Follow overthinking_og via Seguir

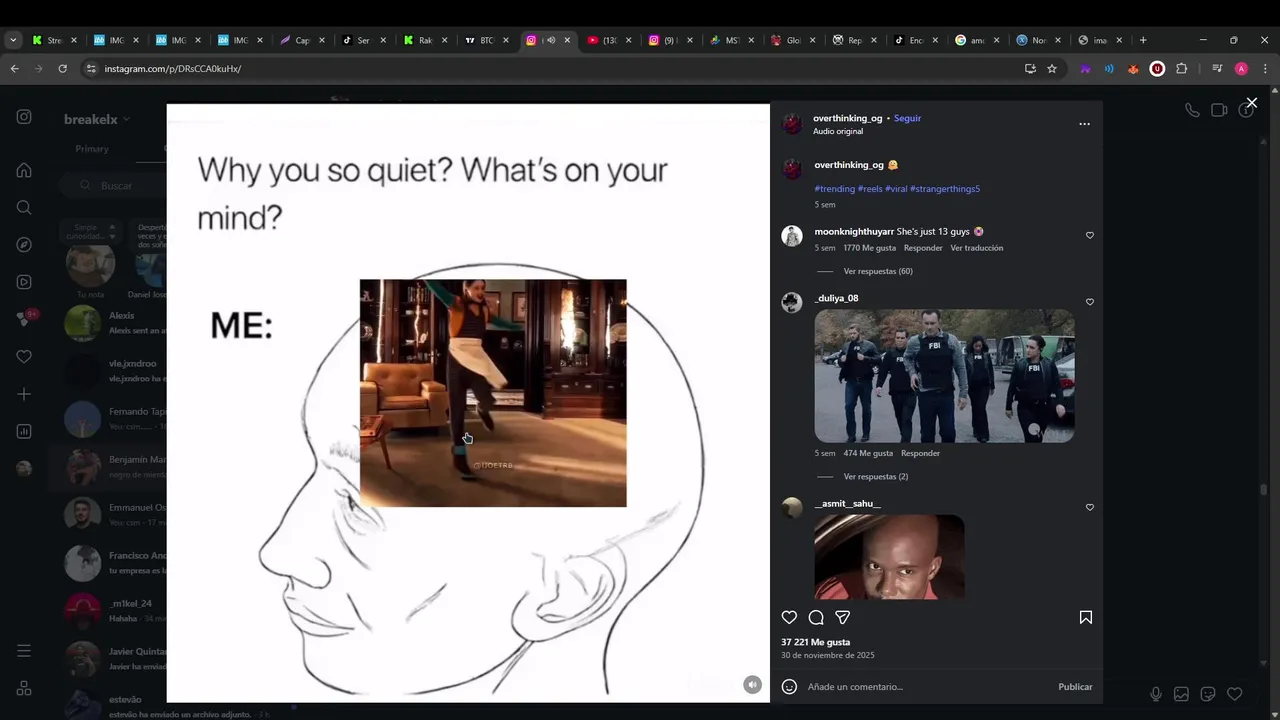pos(907,118)
